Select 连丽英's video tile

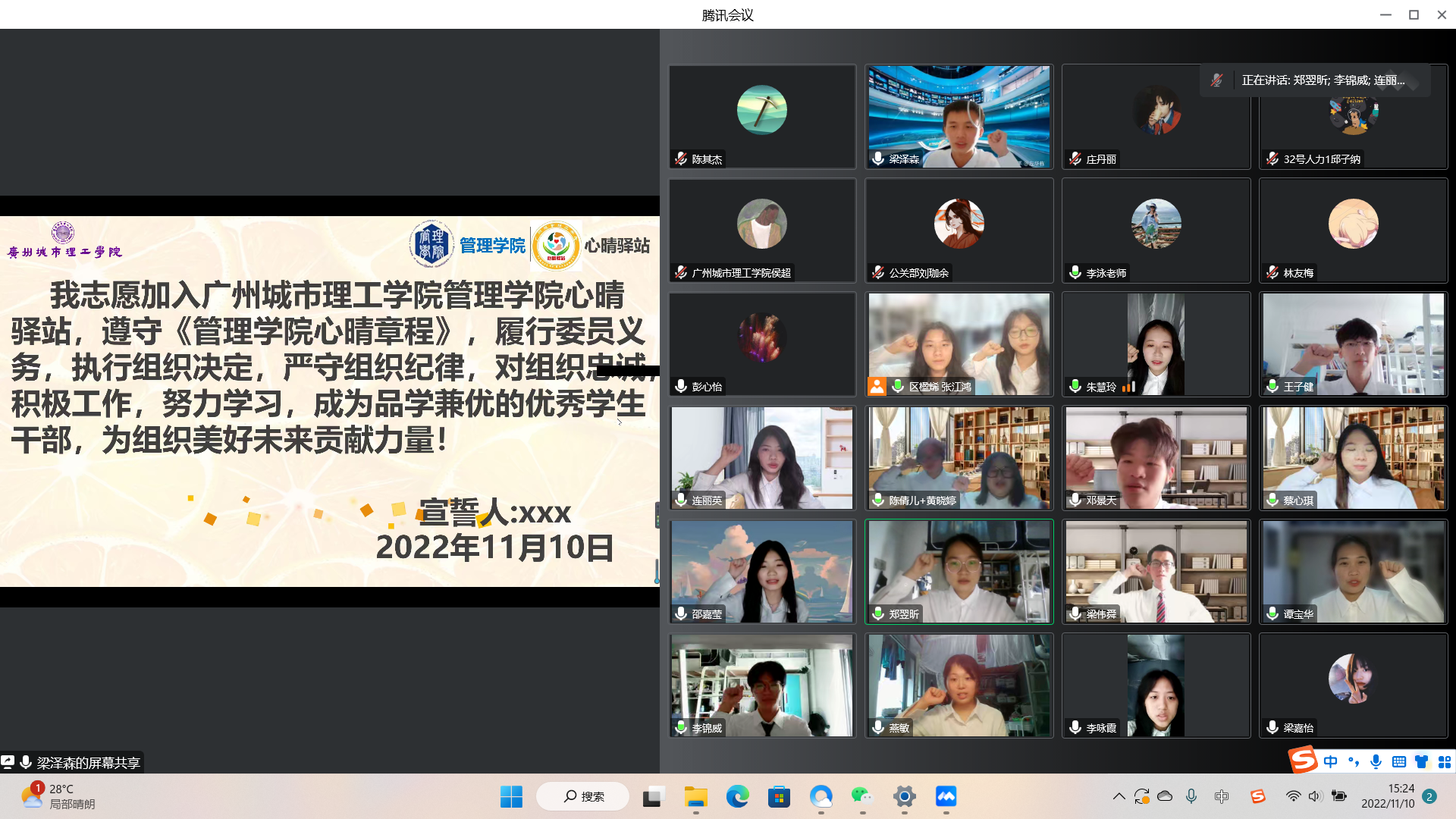[762, 458]
